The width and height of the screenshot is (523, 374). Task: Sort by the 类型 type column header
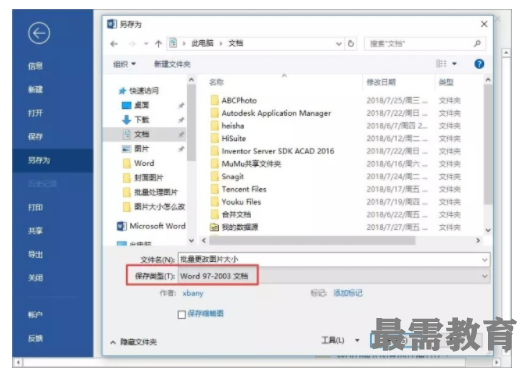click(x=446, y=82)
